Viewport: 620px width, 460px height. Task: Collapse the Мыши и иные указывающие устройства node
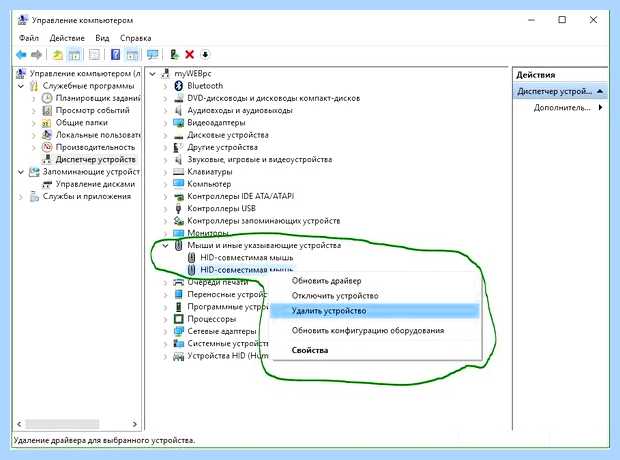166,246
